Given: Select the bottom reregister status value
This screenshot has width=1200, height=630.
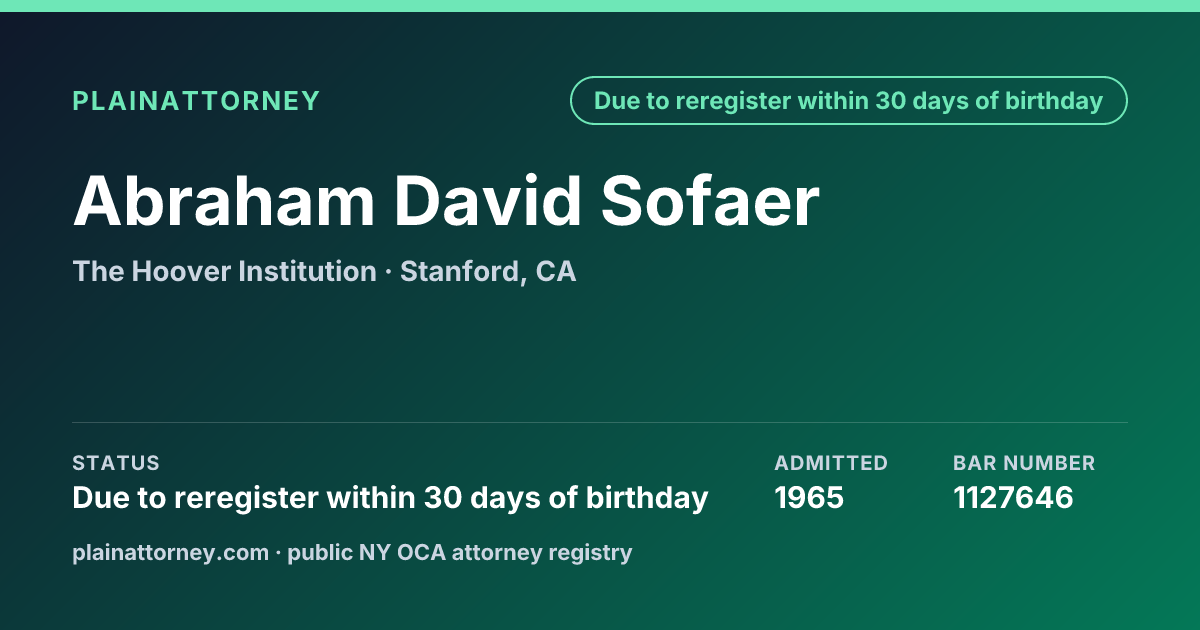Looking at the screenshot, I should (x=390, y=497).
